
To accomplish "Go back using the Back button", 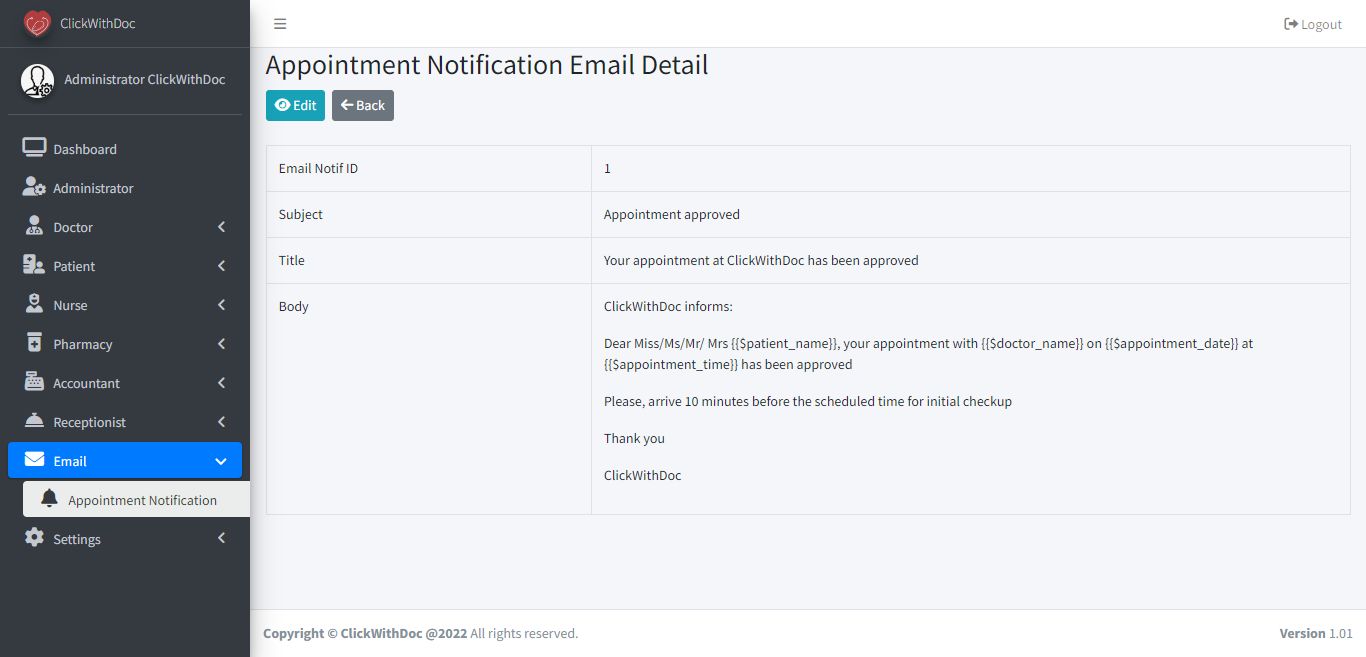I will click(362, 105).
